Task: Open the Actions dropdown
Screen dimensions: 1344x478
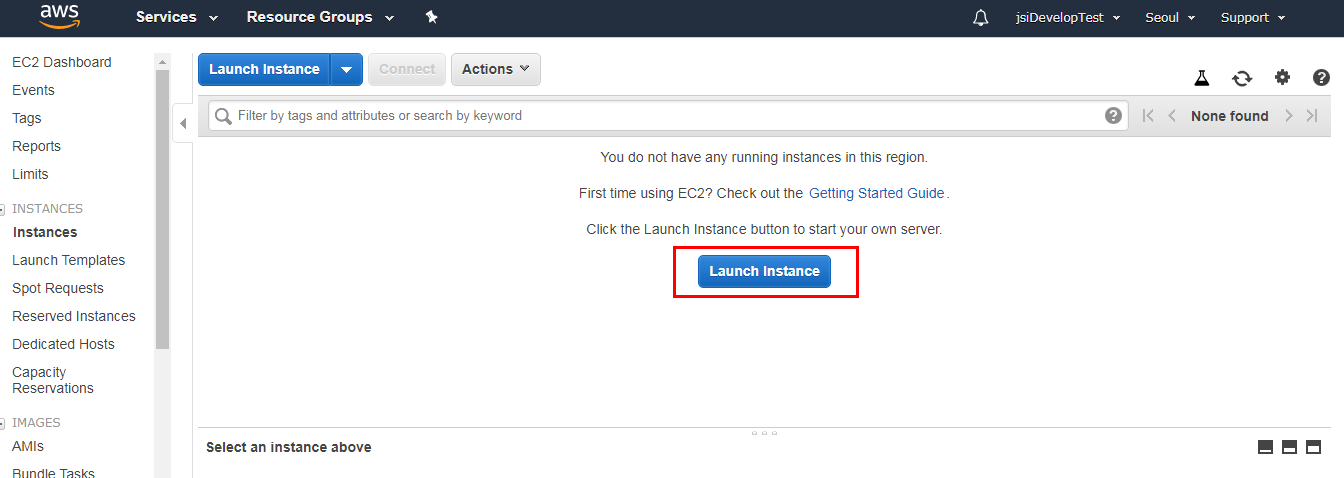Action: click(x=496, y=69)
